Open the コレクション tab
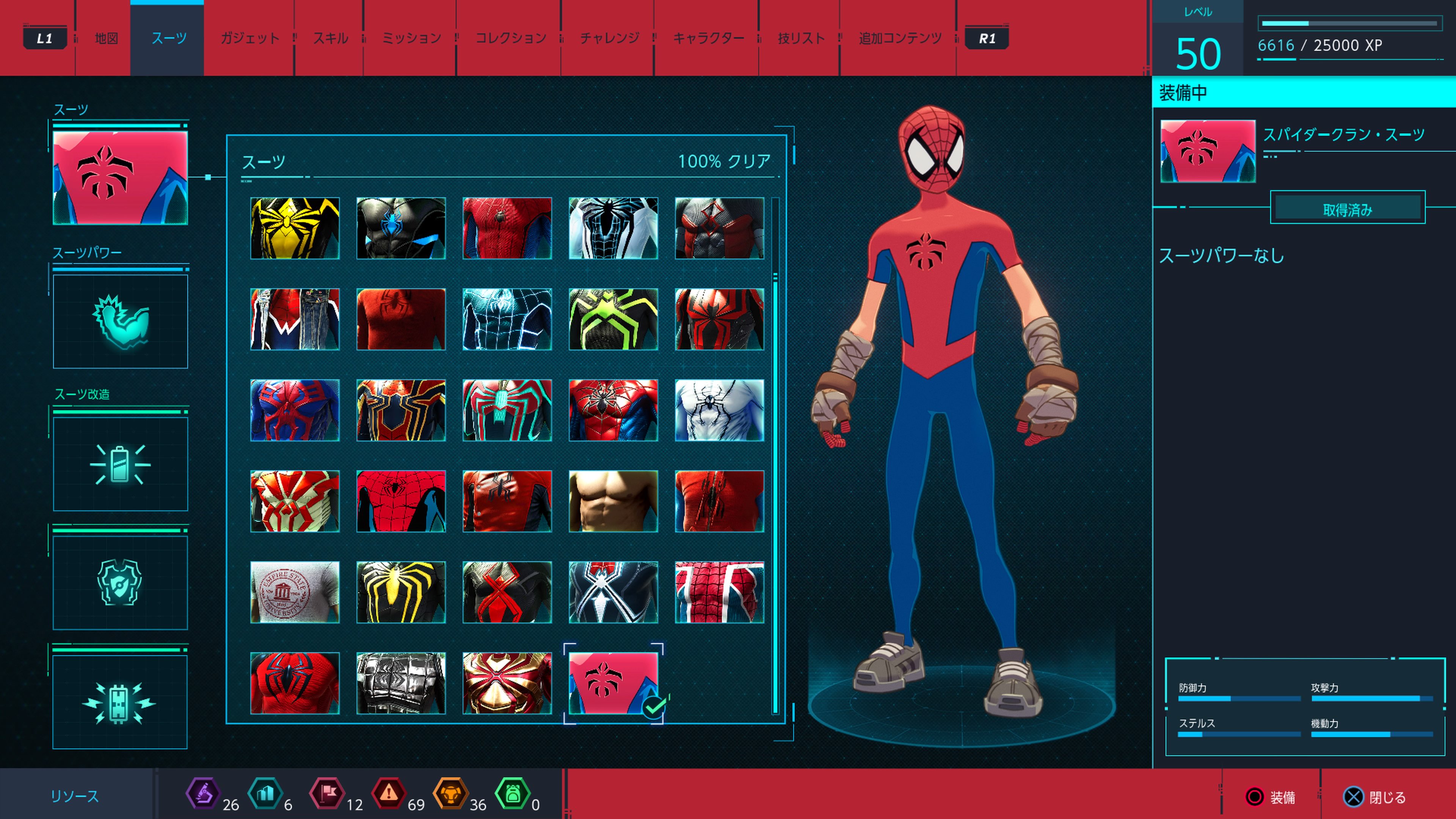1456x819 pixels. [510, 38]
